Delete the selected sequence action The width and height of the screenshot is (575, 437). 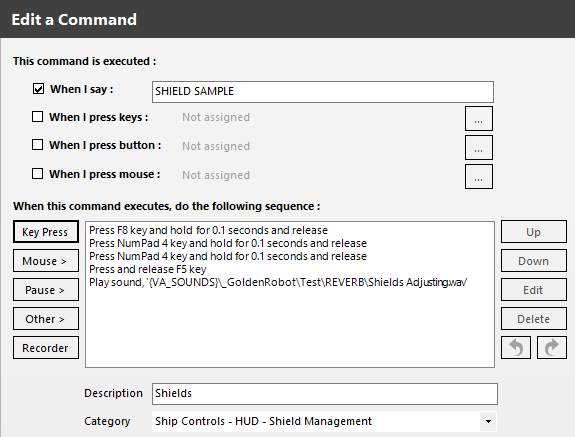point(534,319)
